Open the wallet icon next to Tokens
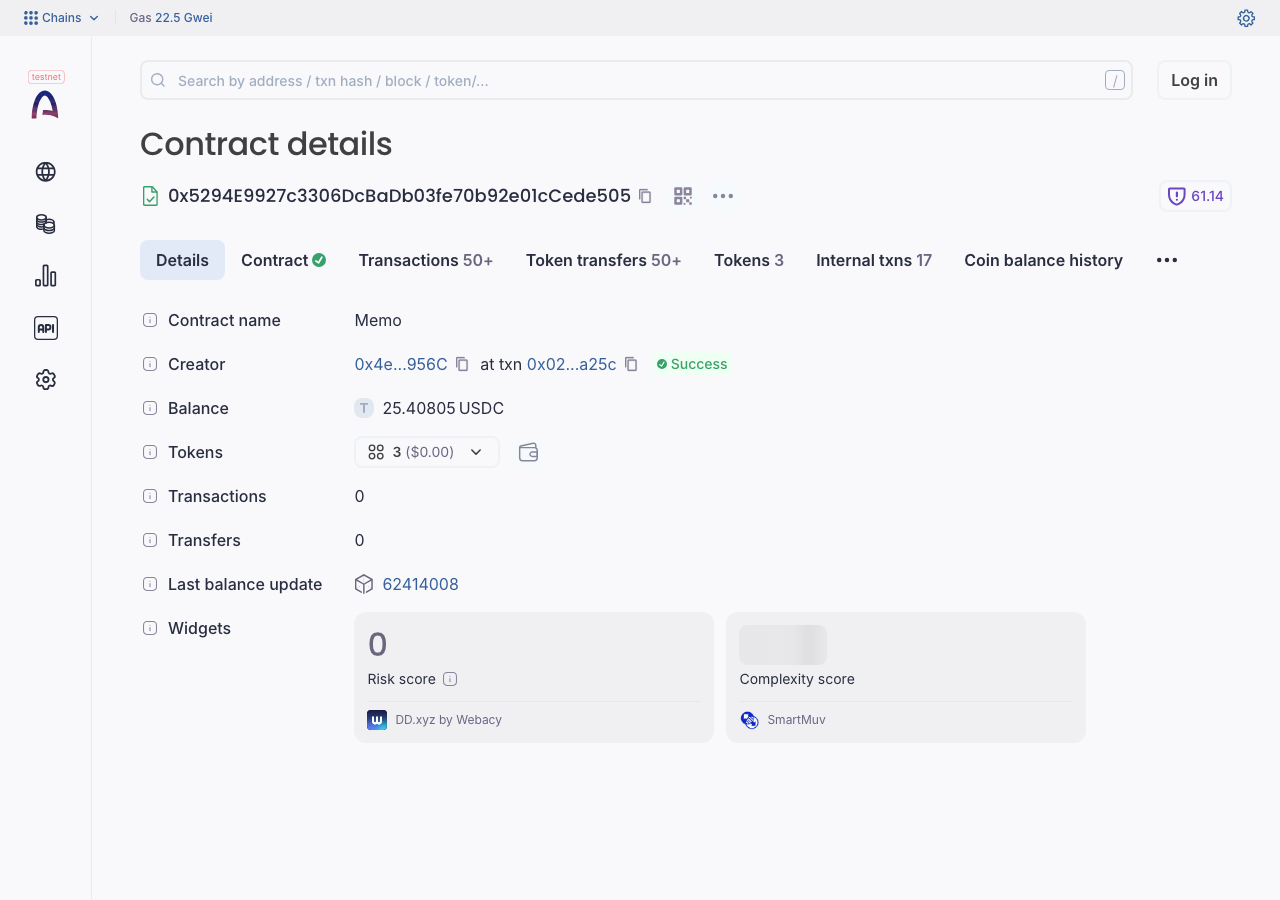This screenshot has width=1280, height=900. [x=529, y=452]
